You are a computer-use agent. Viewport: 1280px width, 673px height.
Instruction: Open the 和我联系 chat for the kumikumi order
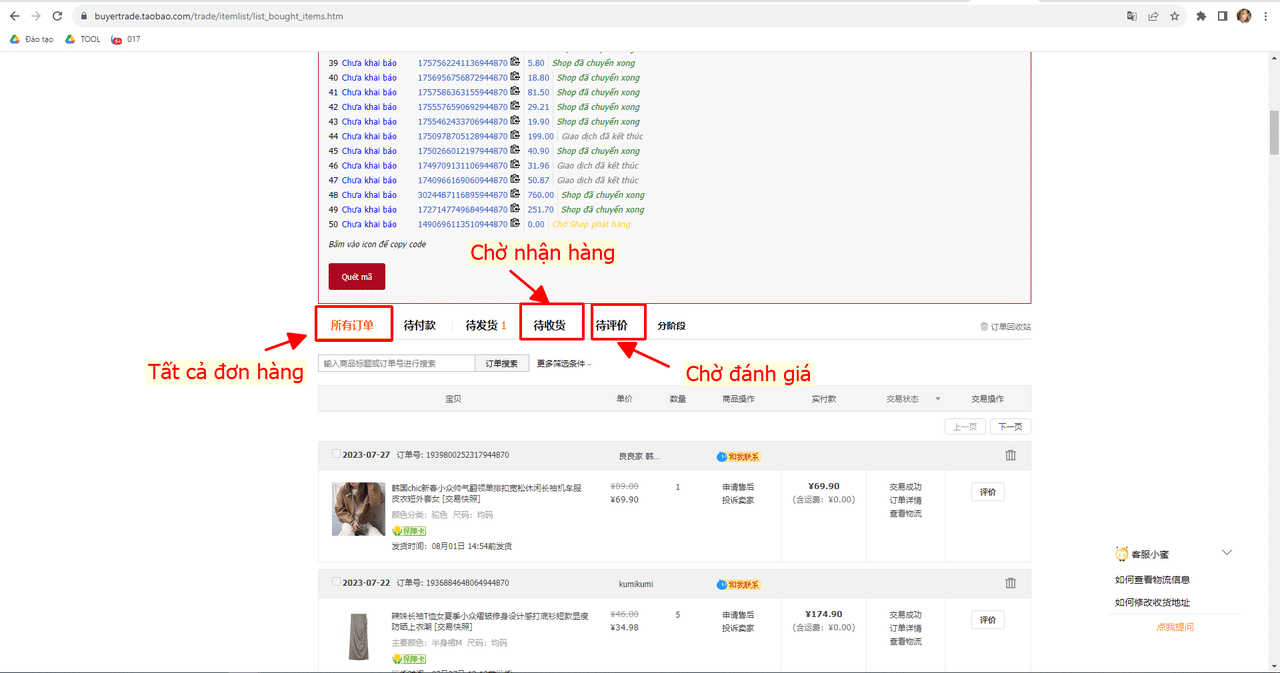[x=739, y=584]
